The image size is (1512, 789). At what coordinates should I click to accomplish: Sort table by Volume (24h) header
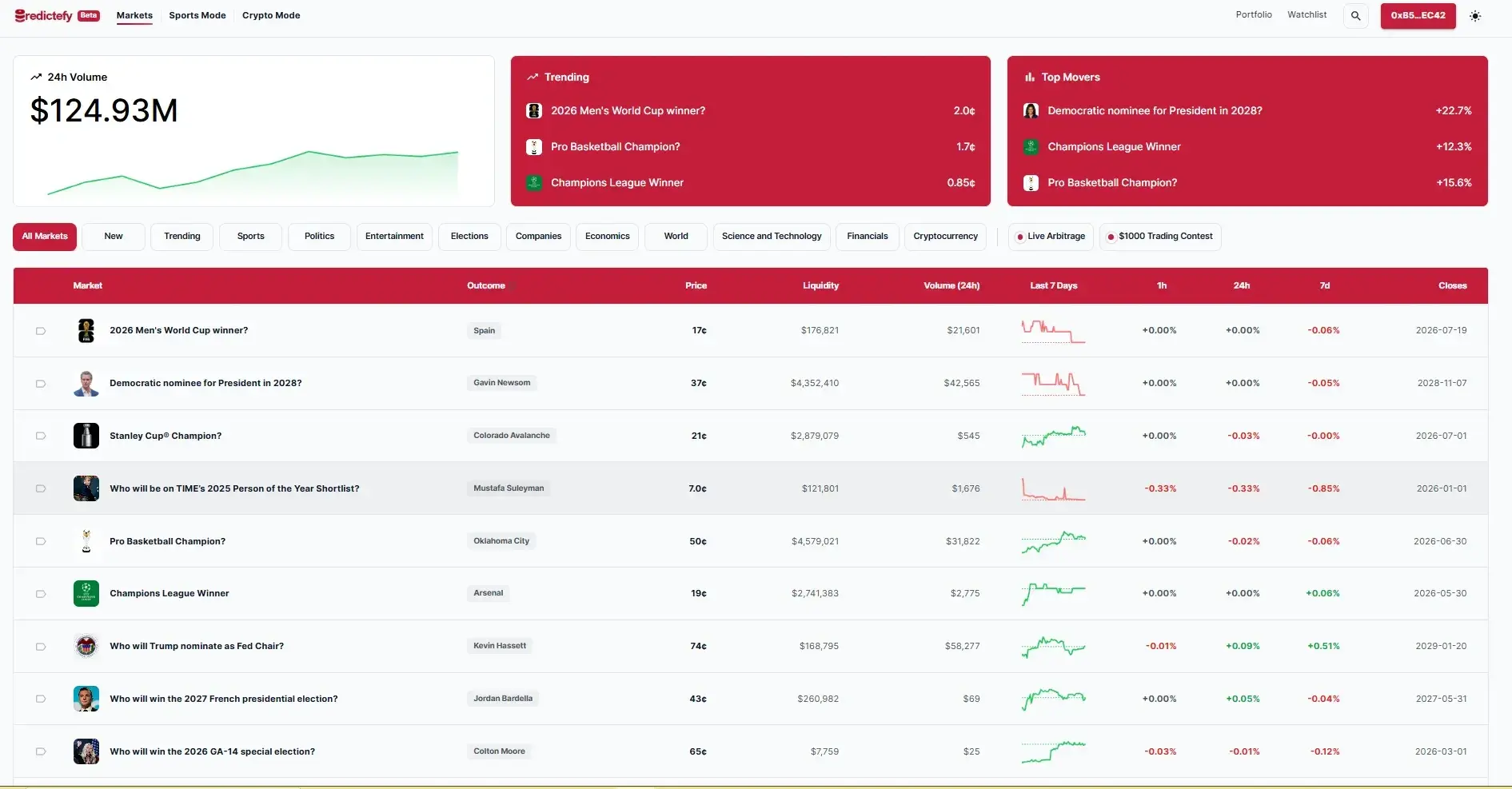click(951, 285)
